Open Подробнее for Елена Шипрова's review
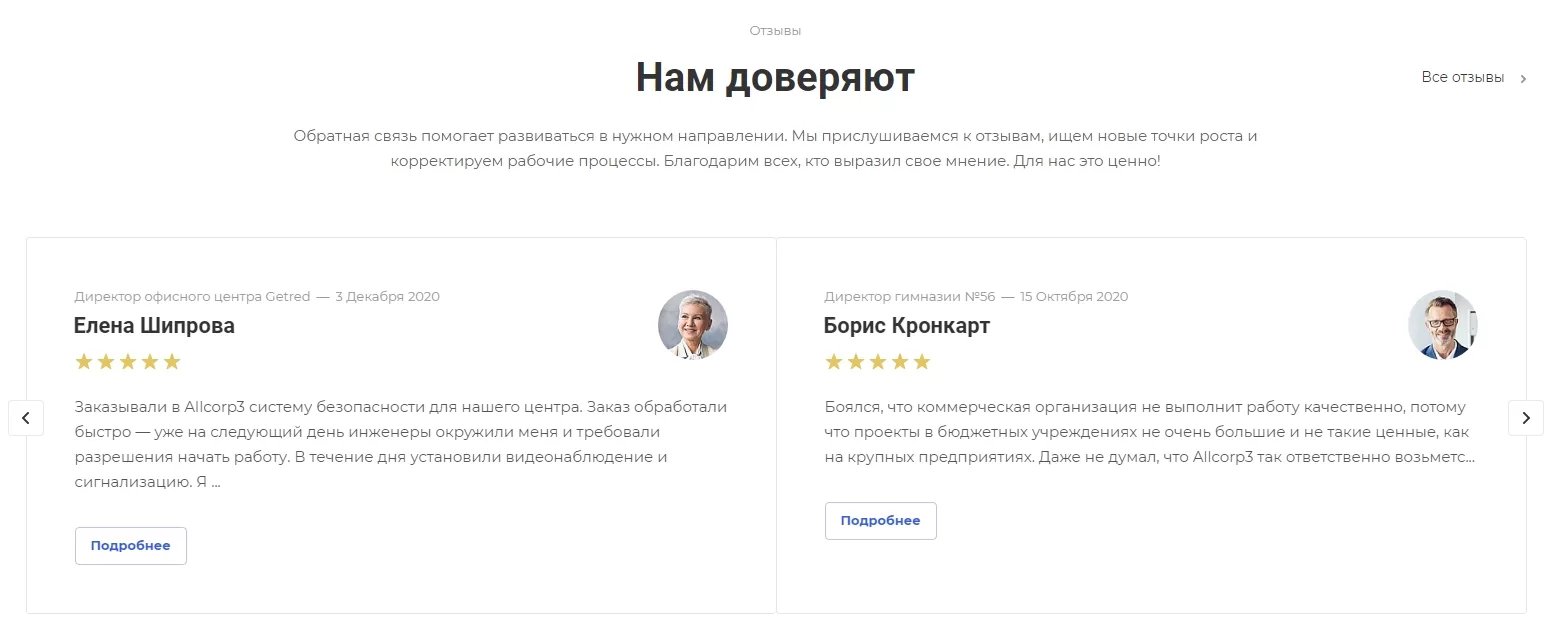Viewport: 1553px width, 622px height. click(x=131, y=546)
